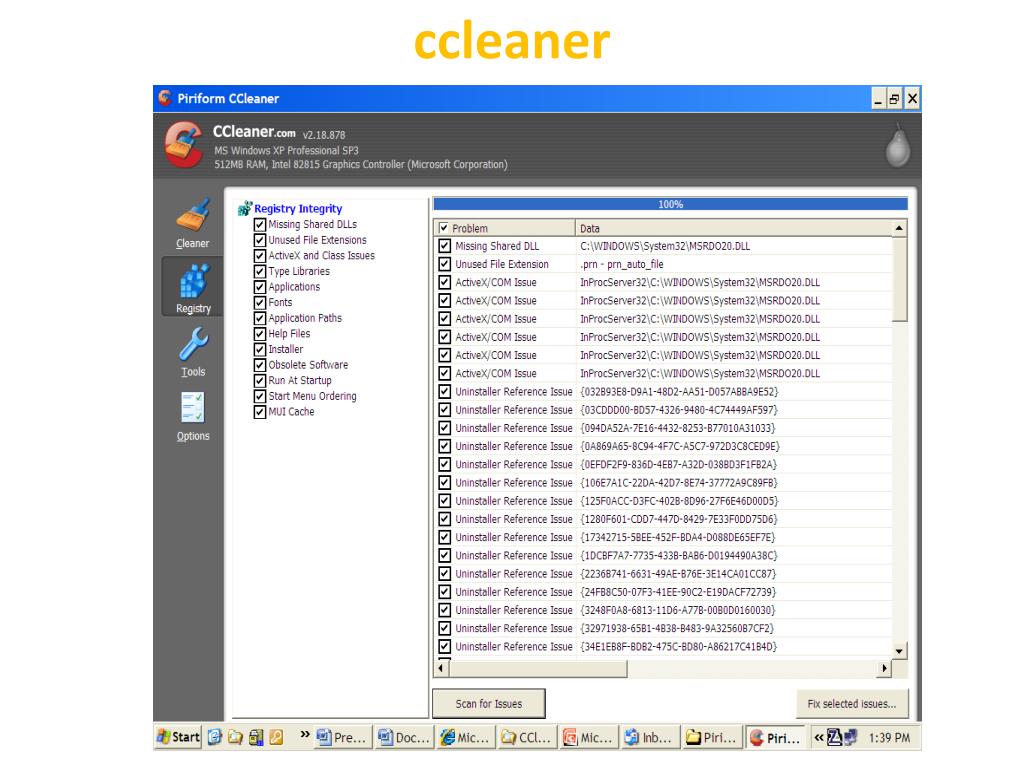Click the Registry Integrity cubes icon
The height and width of the screenshot is (768, 1024).
245,209
